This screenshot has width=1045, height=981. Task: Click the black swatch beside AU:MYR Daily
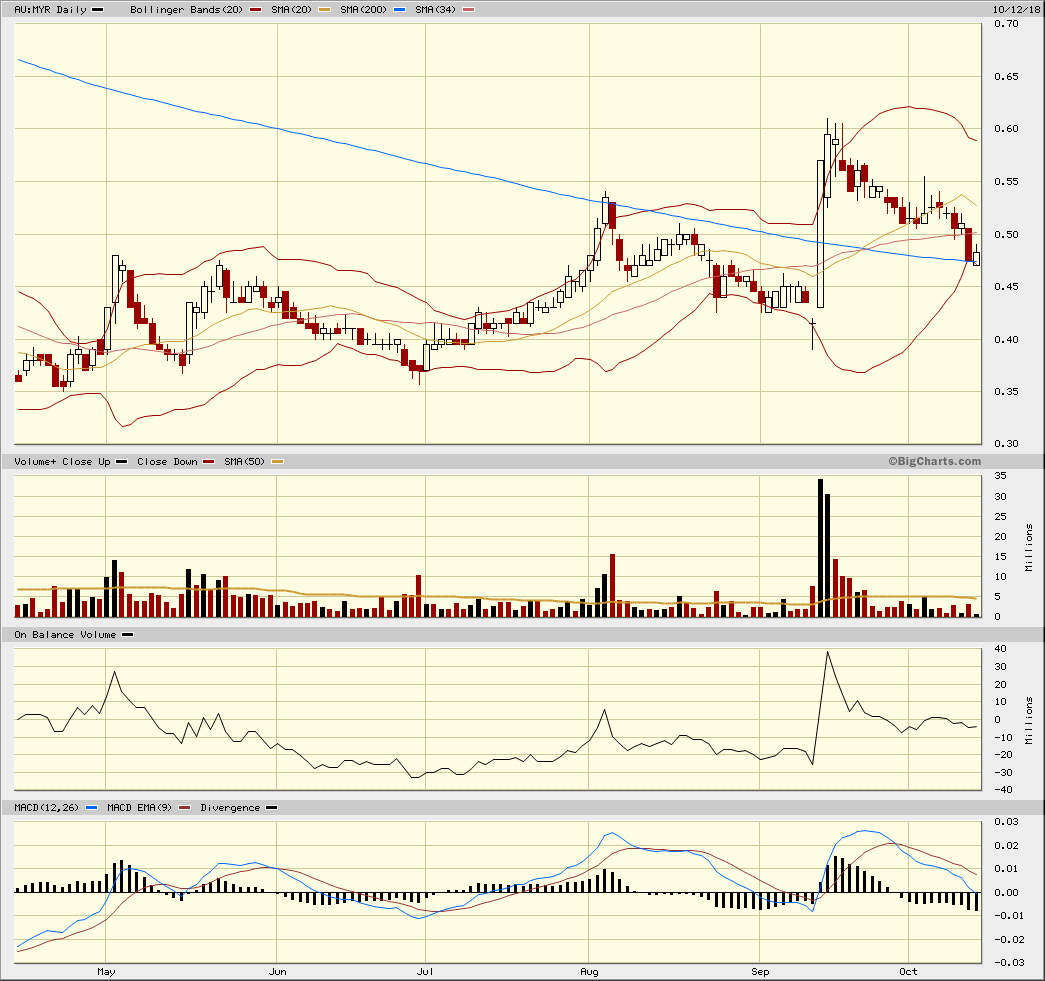click(x=97, y=9)
